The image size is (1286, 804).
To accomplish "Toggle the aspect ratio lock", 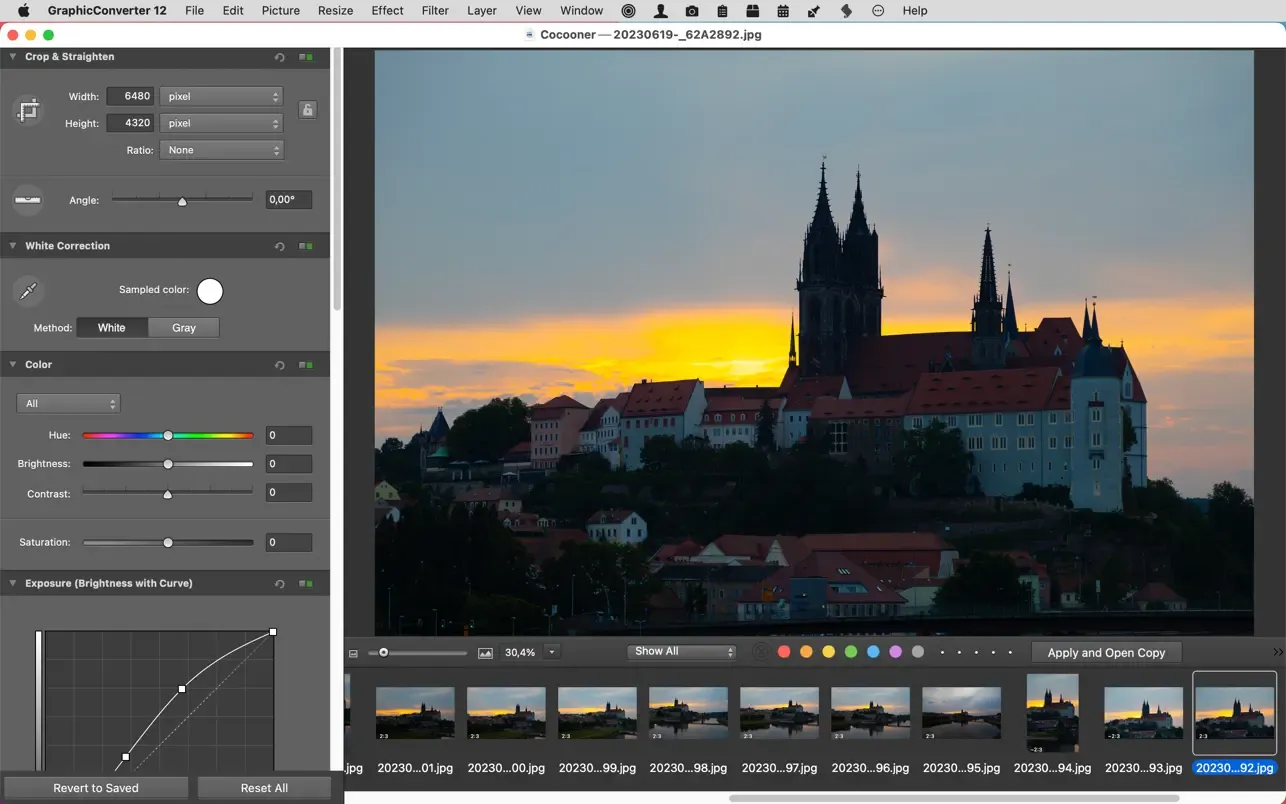I will (x=308, y=110).
